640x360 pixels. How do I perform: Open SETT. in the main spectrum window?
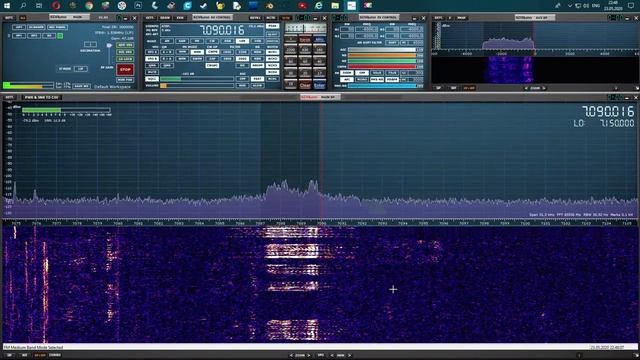9,97
